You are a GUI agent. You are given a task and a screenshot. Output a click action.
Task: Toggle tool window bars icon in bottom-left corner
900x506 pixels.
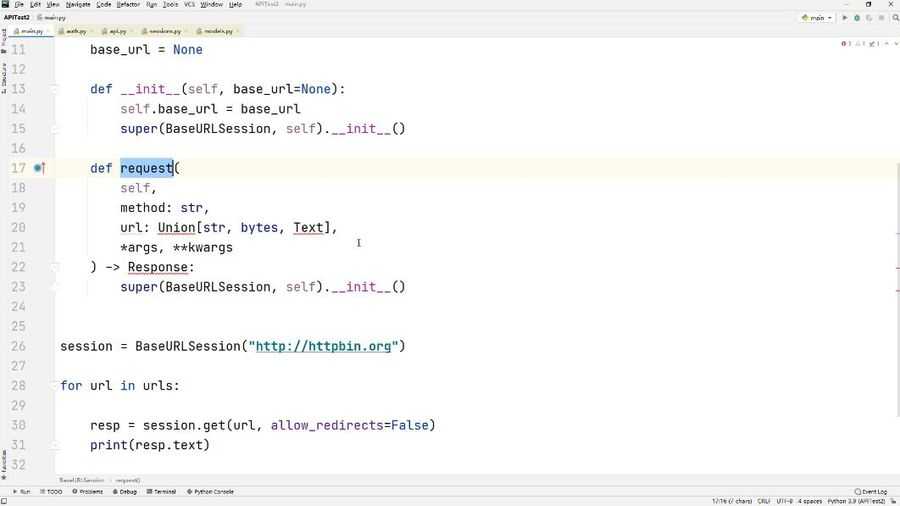tap(4, 501)
